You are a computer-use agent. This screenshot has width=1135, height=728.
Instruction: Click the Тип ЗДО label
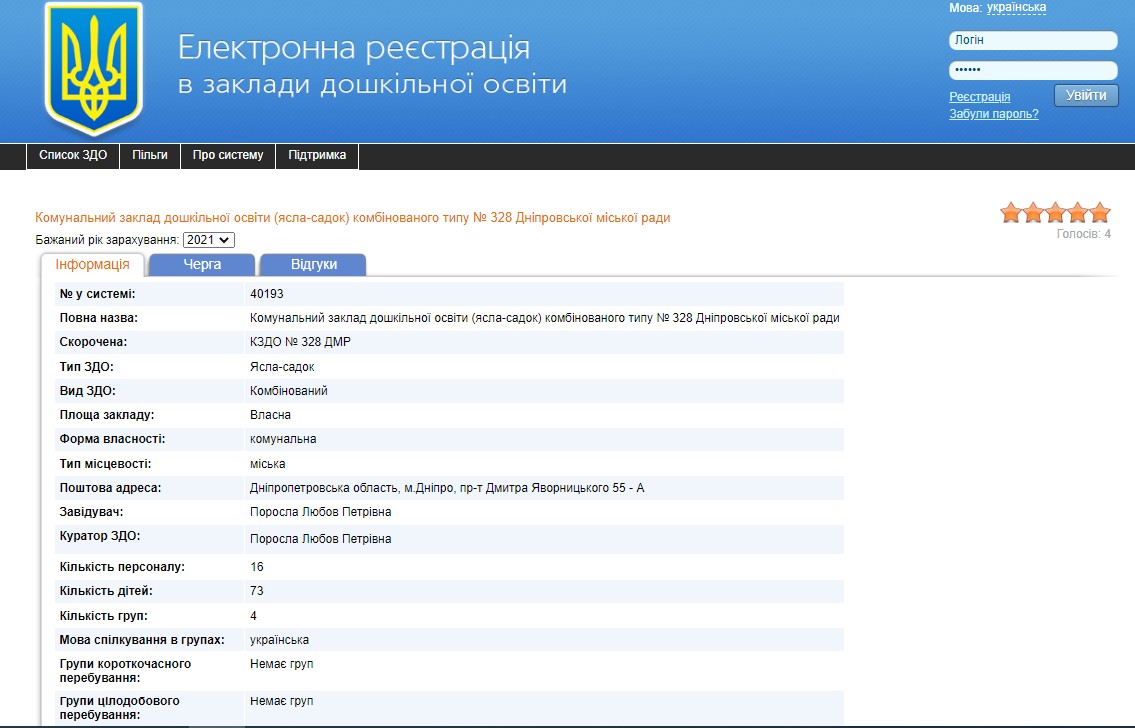click(86, 367)
